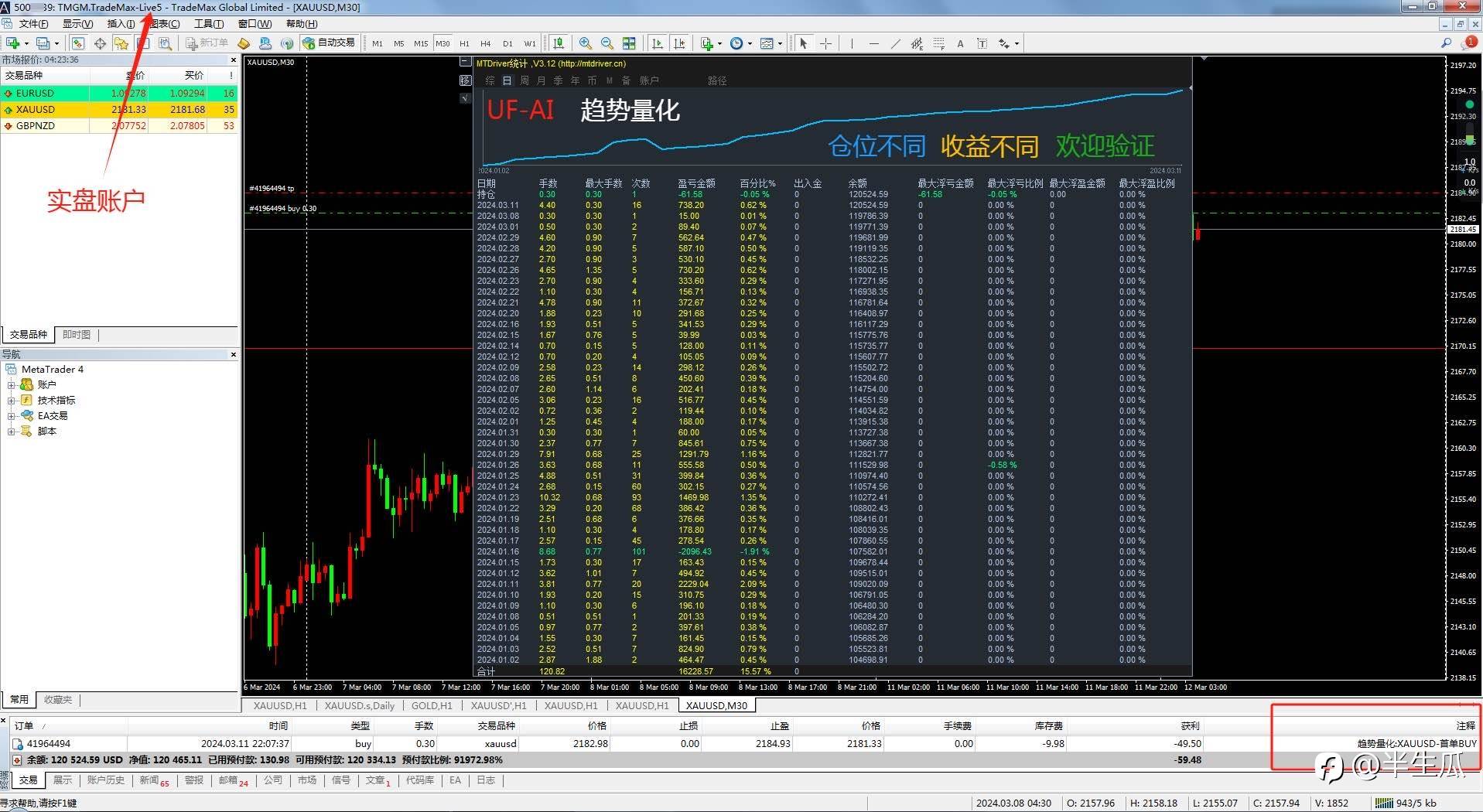Expand the 技术指标 node in Navigator
Screen dimensions: 1483x812
coord(11,400)
